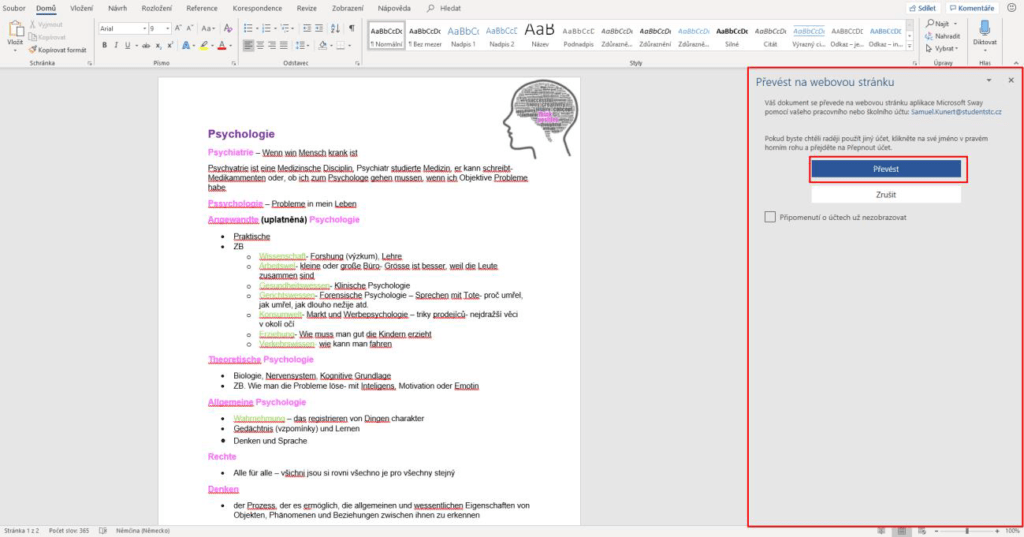Screen dimensions: 1024x537
Task: Click the Vložit paste icon
Action: click(15, 31)
